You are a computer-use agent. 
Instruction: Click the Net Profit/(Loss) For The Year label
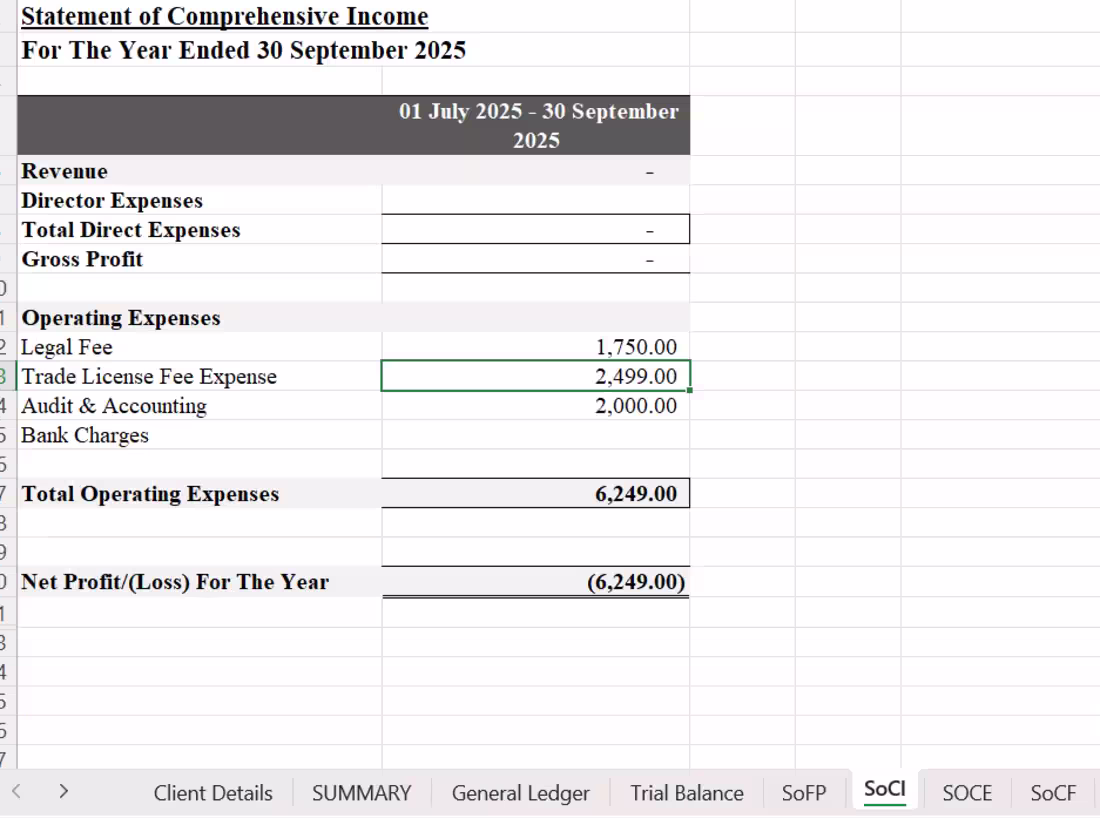tap(175, 582)
